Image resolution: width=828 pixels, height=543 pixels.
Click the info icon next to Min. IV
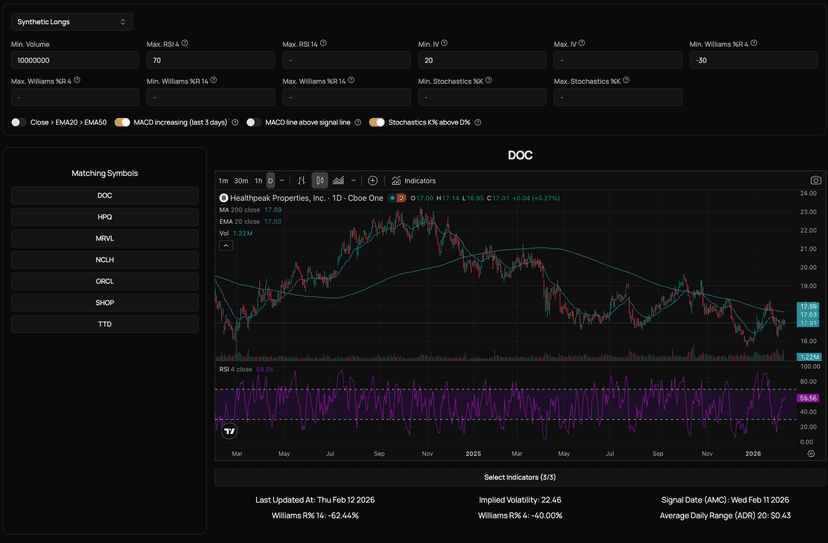point(444,43)
